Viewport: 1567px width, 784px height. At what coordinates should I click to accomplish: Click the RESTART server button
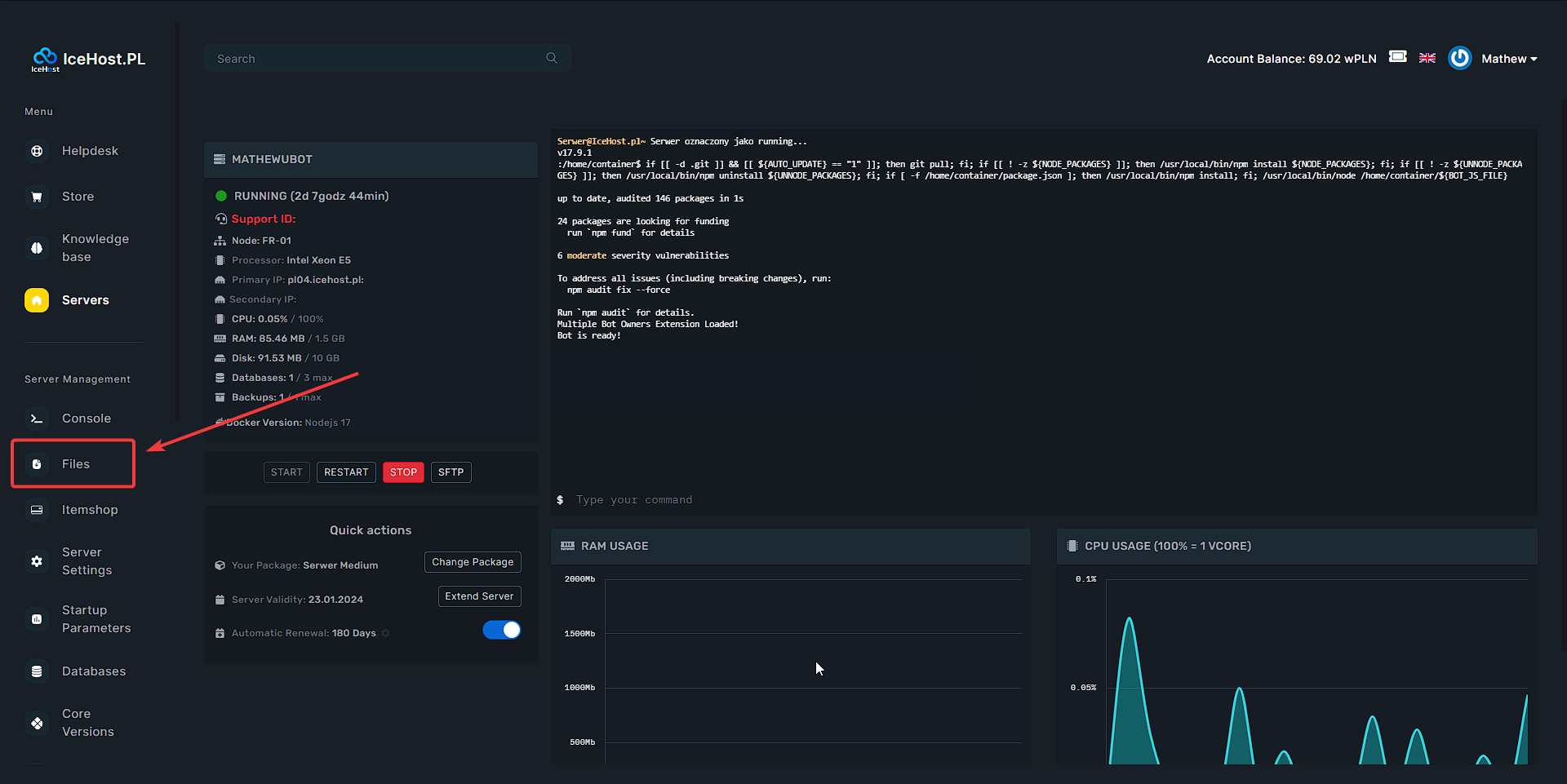coord(346,472)
